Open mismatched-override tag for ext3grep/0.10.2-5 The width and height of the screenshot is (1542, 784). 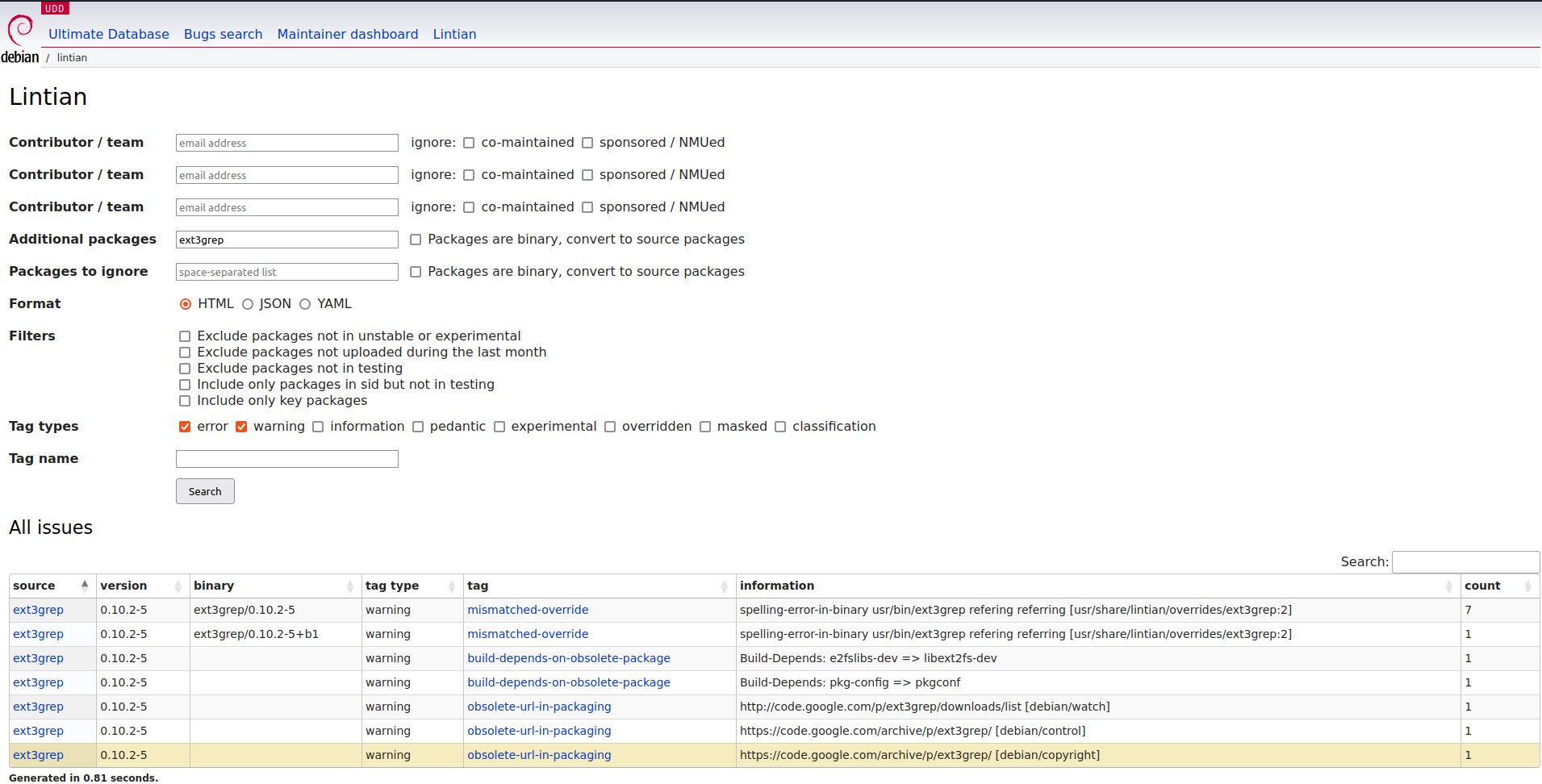(x=528, y=610)
